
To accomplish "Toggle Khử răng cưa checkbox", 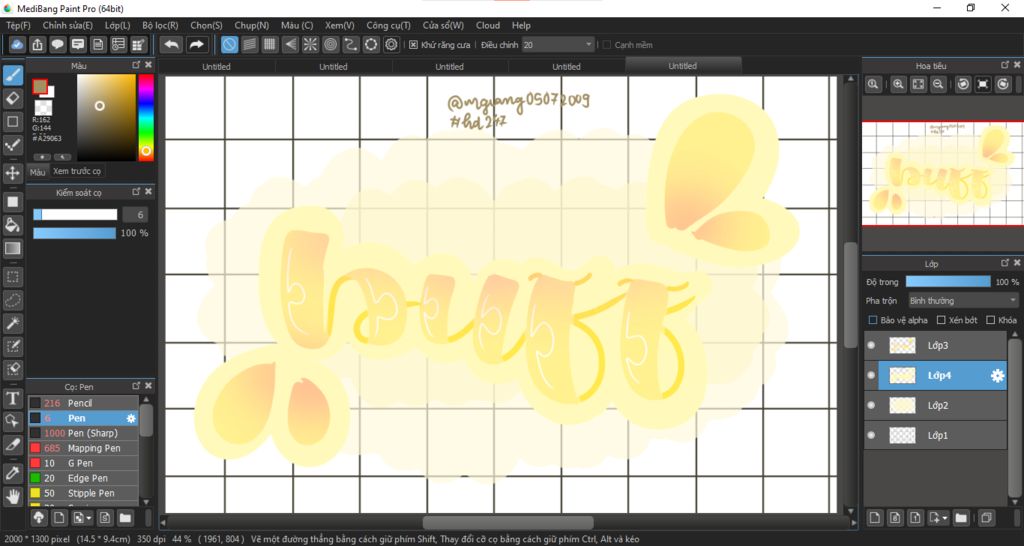I will 413,45.
